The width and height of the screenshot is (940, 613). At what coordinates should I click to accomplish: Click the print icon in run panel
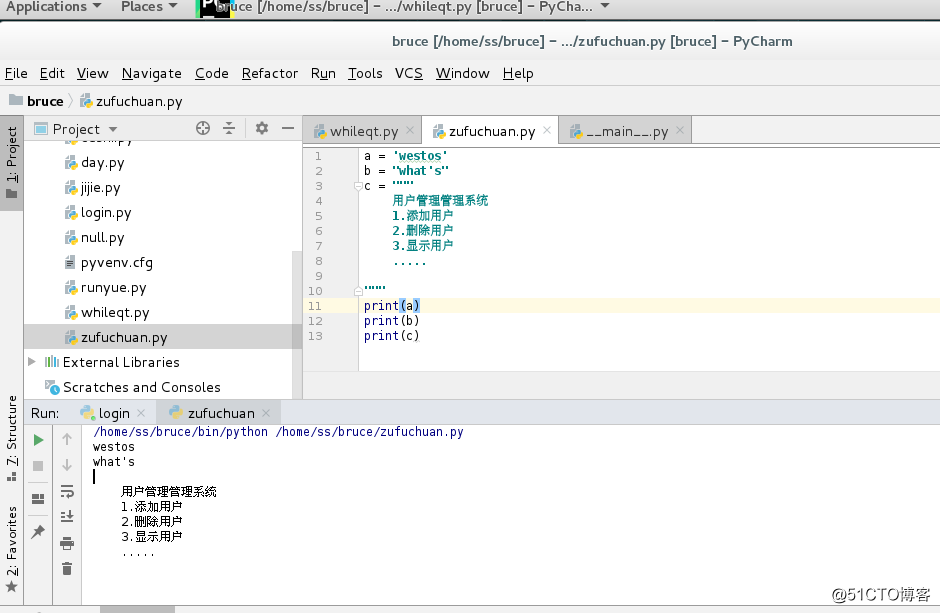tap(67, 543)
